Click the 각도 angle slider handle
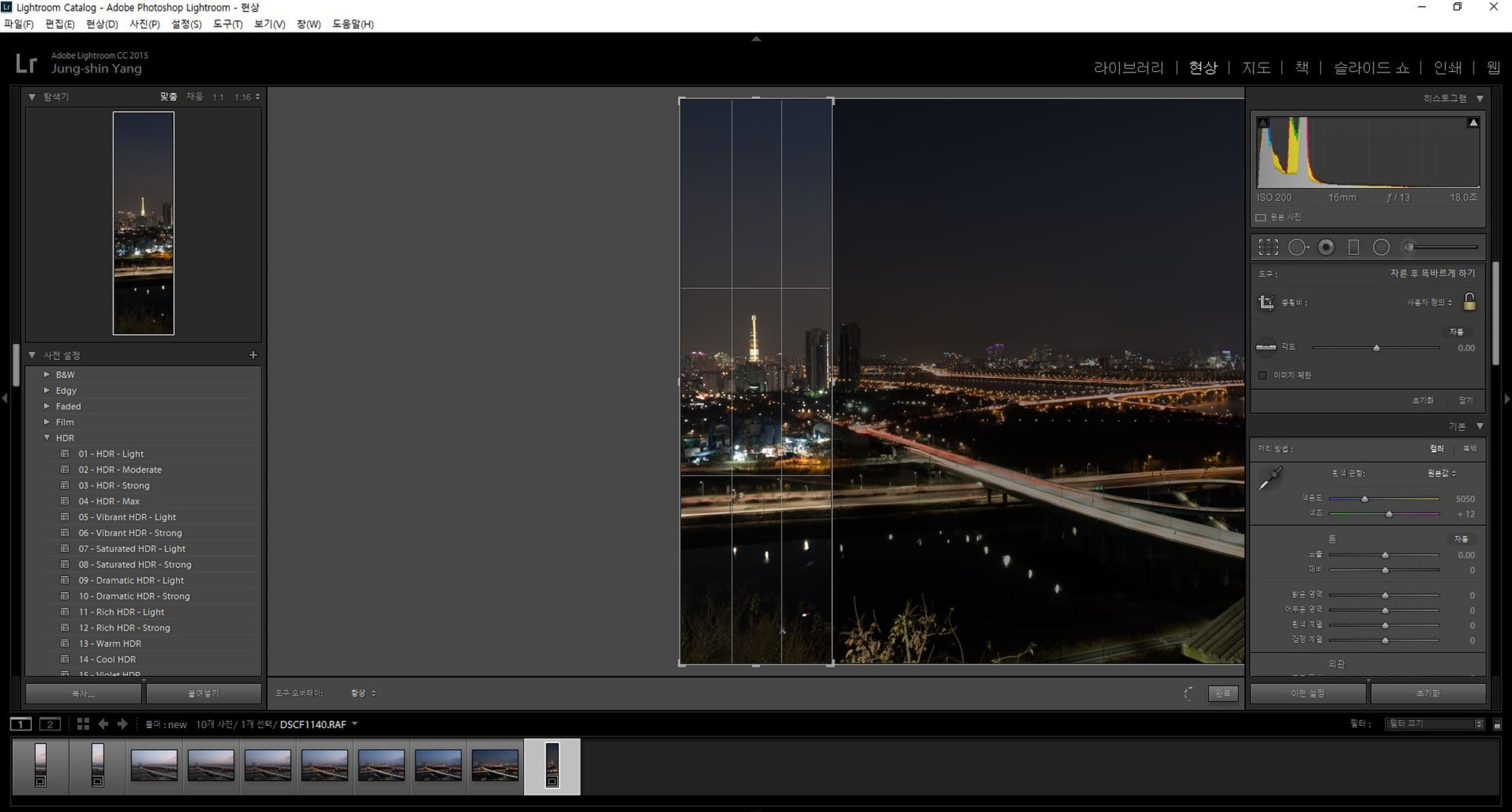 [x=1377, y=348]
